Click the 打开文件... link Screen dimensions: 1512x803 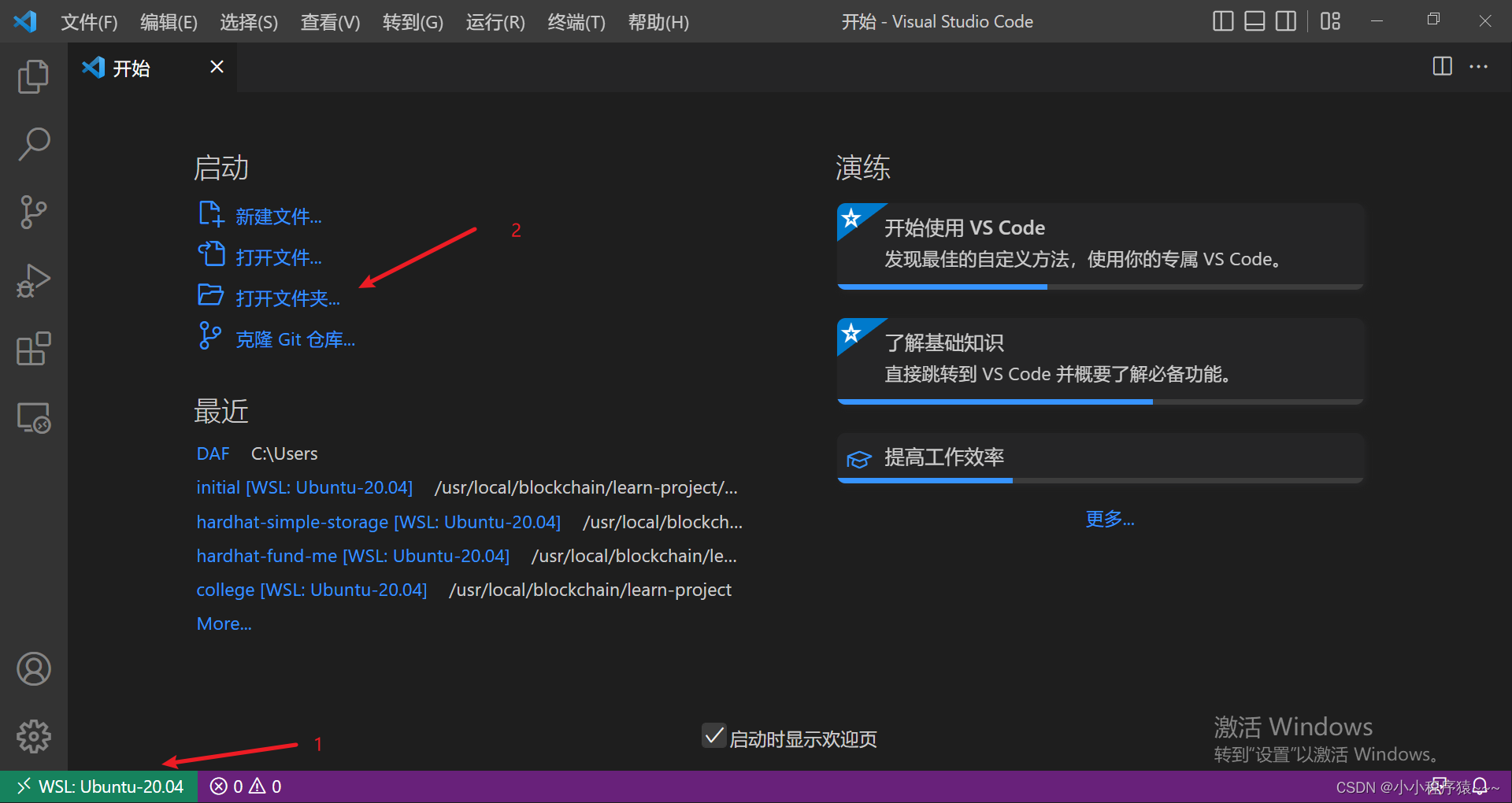(x=279, y=257)
